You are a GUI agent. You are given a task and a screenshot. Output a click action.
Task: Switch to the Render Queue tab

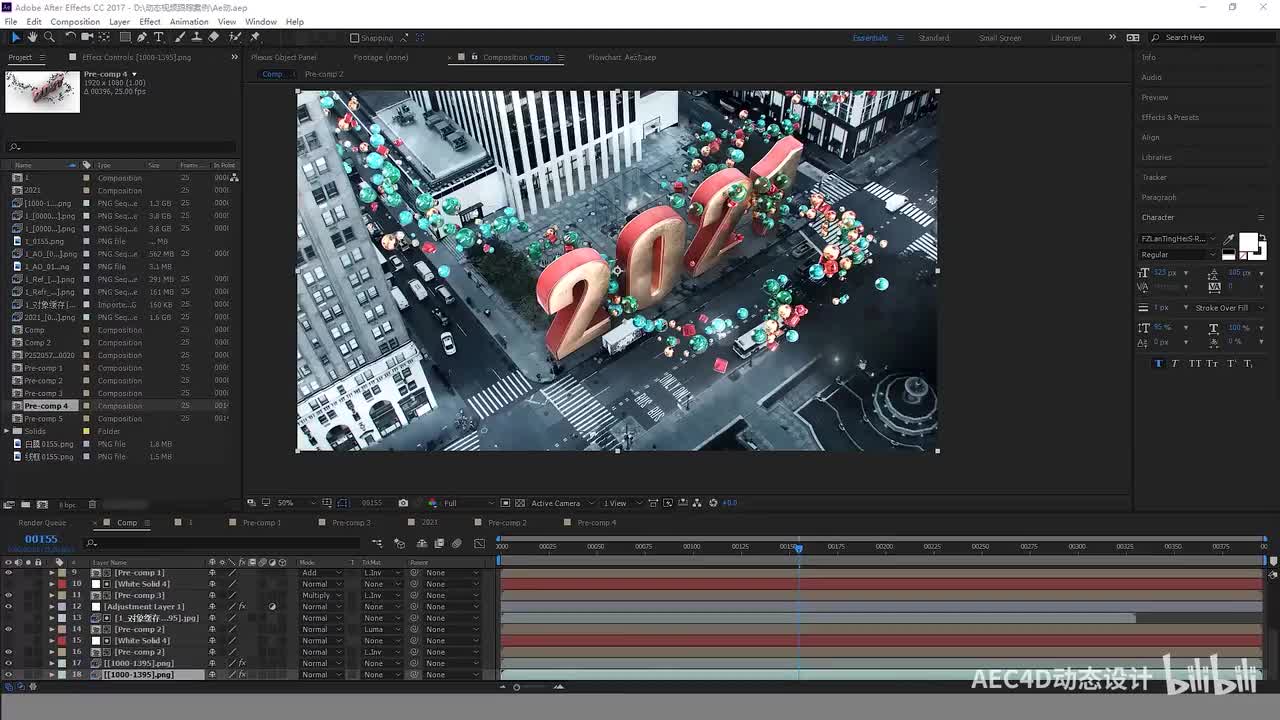pyautogui.click(x=42, y=523)
